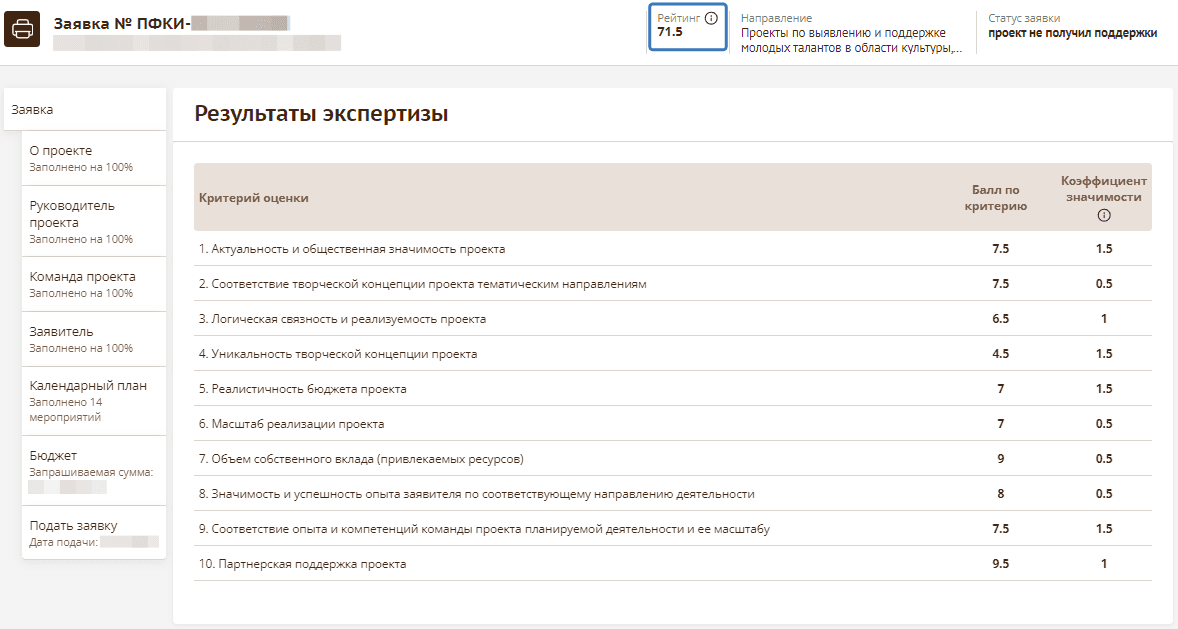The width and height of the screenshot is (1178, 629).
Task: Select row 4 Уникальность творческой концепции
Action: [x=338, y=354]
